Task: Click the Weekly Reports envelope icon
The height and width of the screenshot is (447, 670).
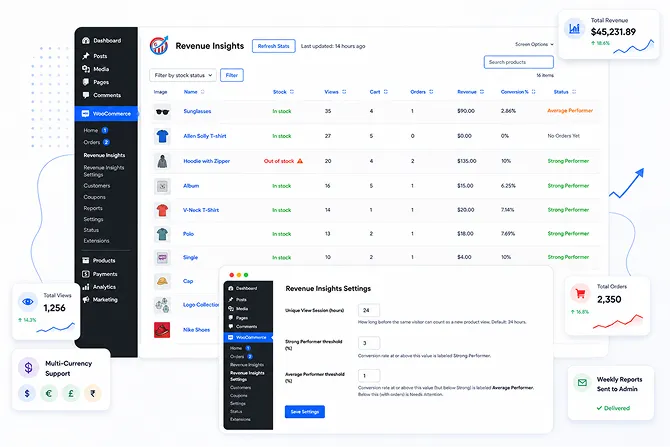Action: click(x=582, y=382)
